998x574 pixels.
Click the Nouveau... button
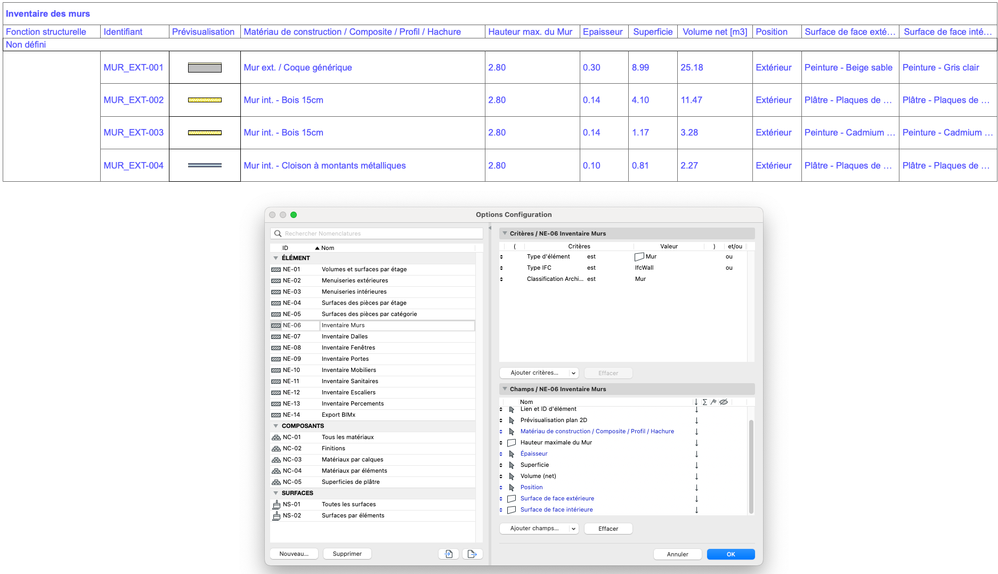(294, 554)
